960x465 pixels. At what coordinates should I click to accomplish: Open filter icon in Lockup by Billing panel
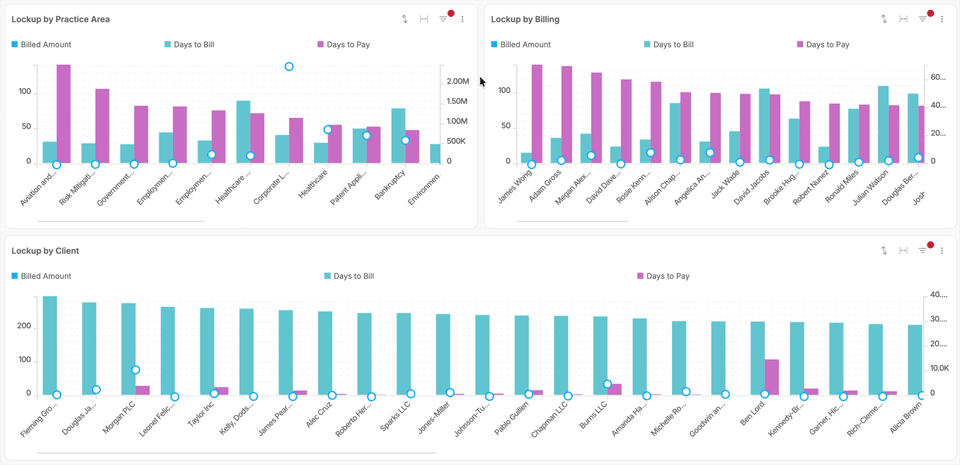pyautogui.click(x=922, y=19)
